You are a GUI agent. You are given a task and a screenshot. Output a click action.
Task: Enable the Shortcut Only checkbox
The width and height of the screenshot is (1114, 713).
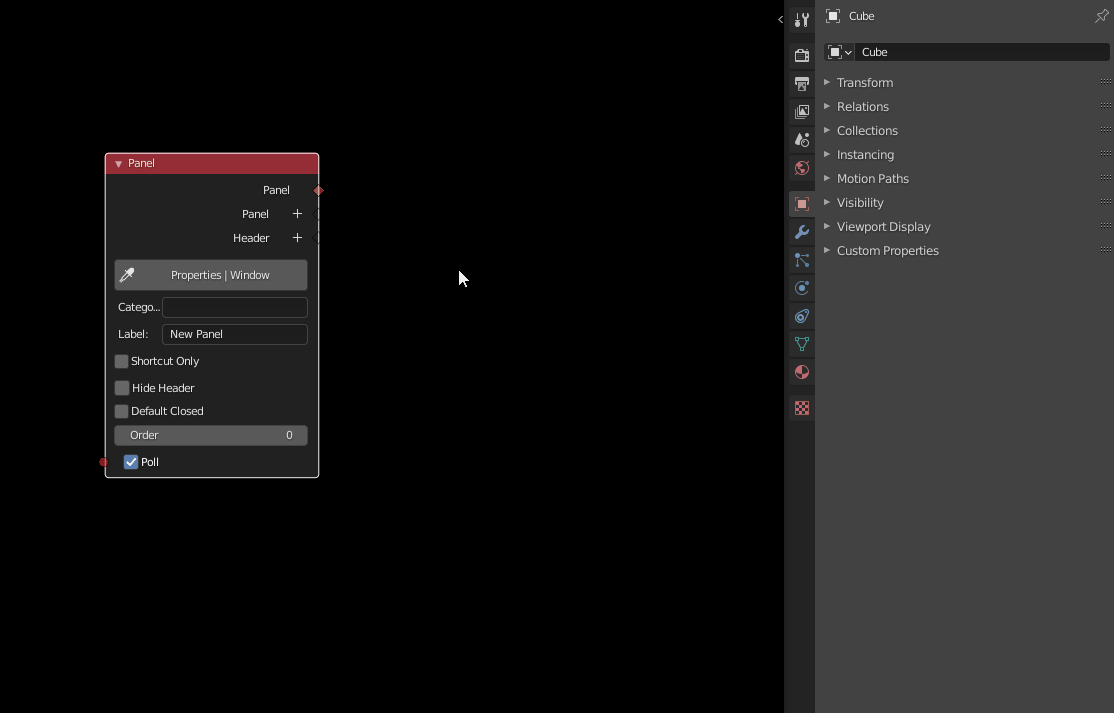coord(121,361)
